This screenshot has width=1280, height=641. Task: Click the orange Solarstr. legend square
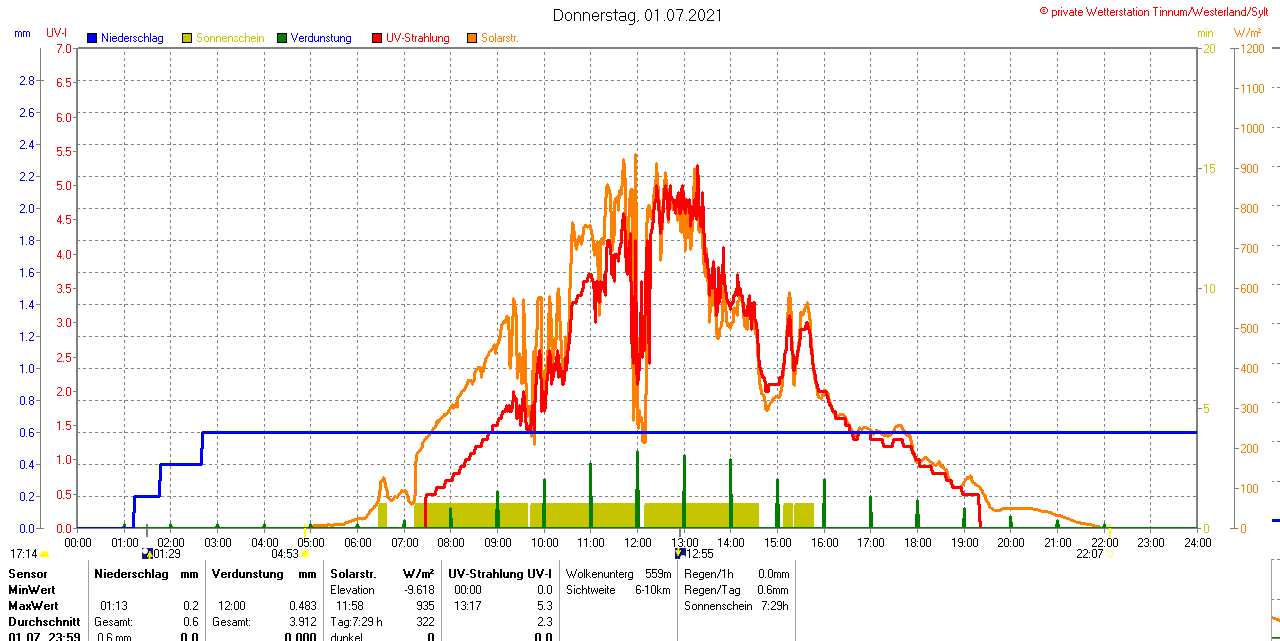click(x=472, y=38)
